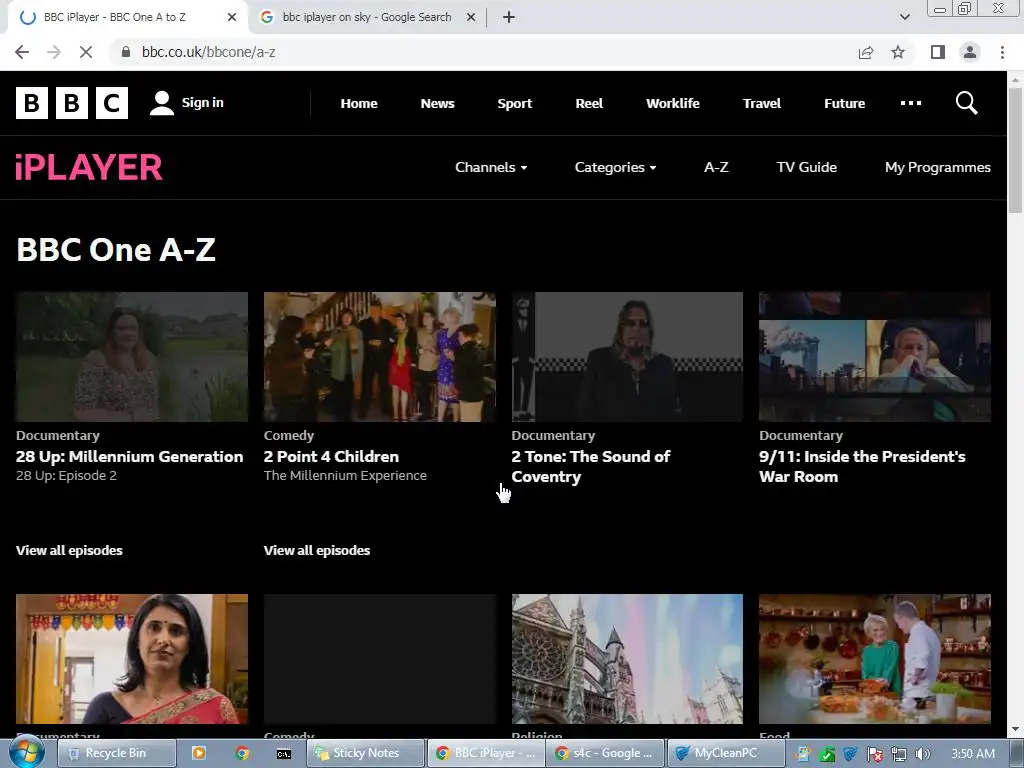Click the share this page icon

[866, 52]
